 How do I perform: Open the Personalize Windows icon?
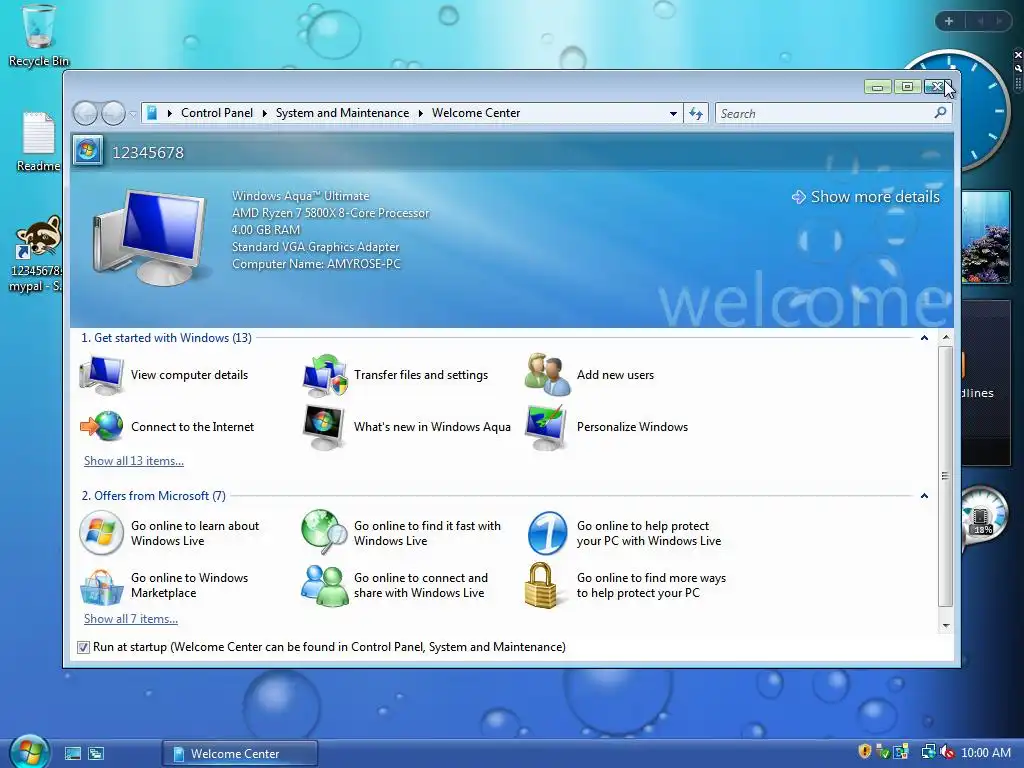(546, 427)
